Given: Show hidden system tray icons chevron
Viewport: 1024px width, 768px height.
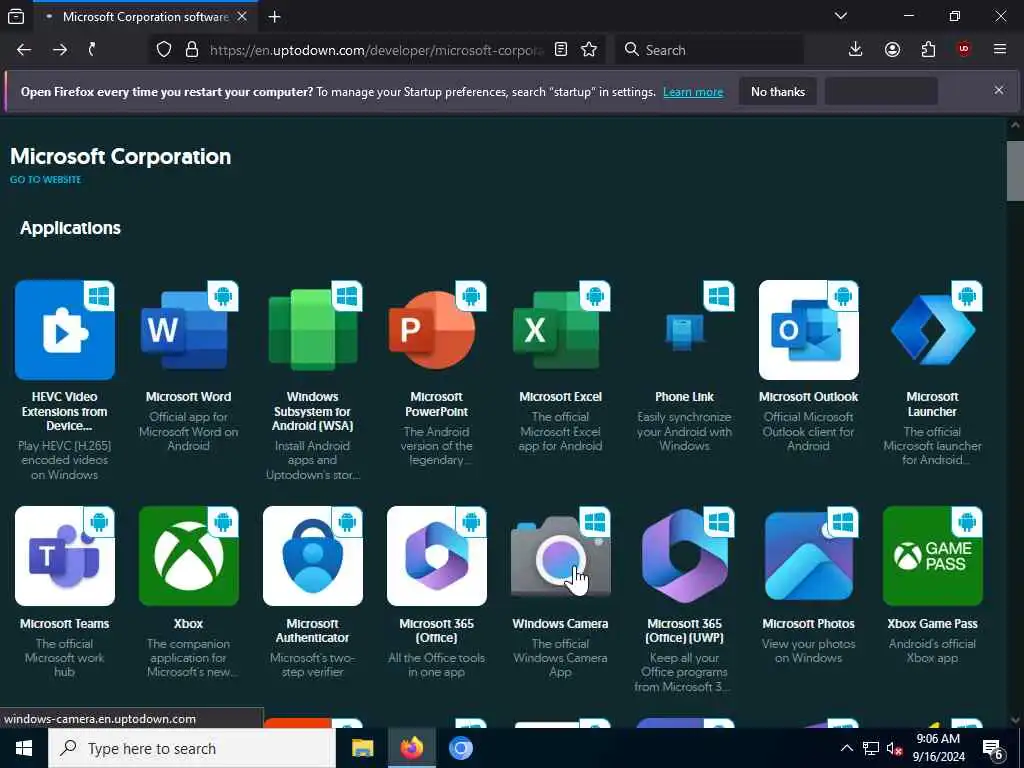Looking at the screenshot, I should tap(846, 748).
